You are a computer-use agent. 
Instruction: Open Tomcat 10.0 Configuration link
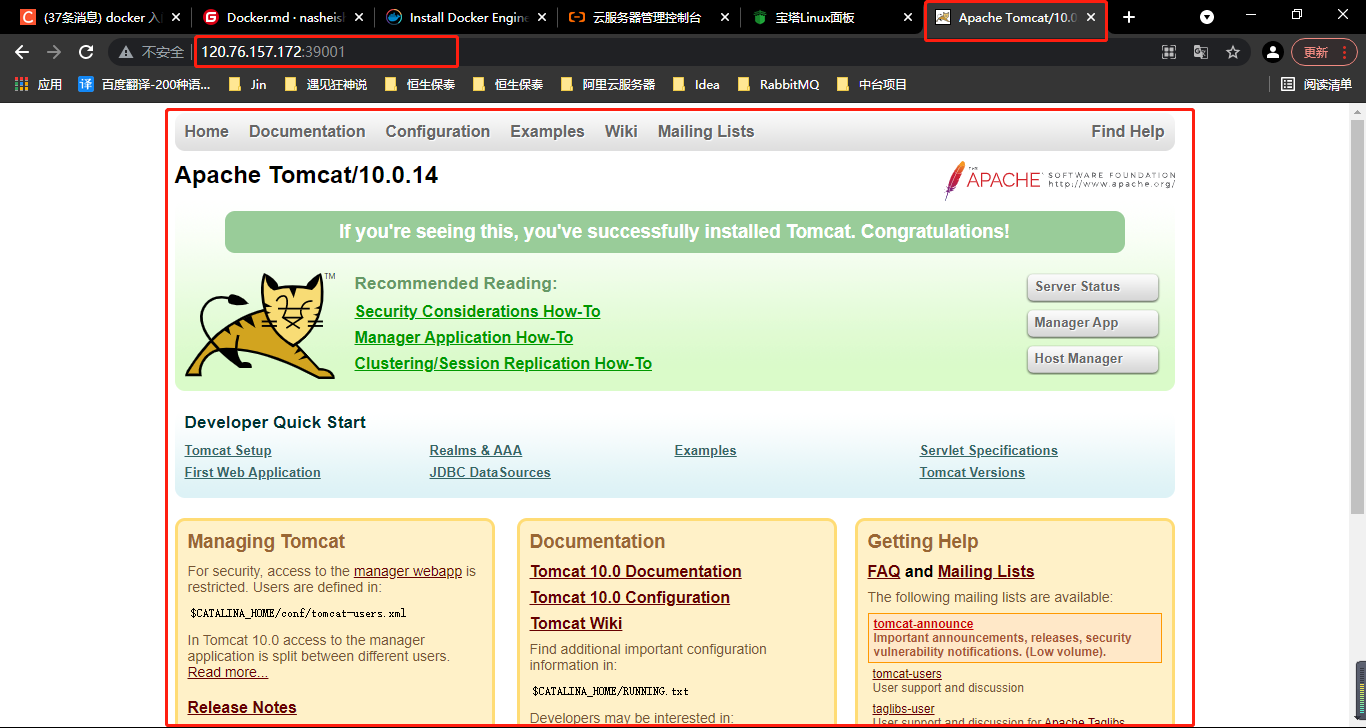[x=630, y=597]
